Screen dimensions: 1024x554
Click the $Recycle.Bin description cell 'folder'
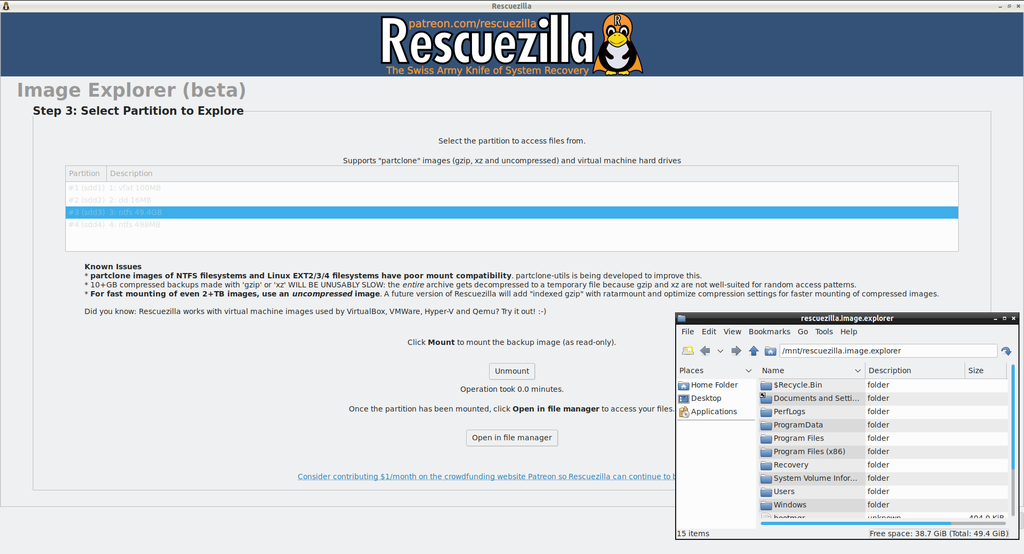(x=878, y=385)
